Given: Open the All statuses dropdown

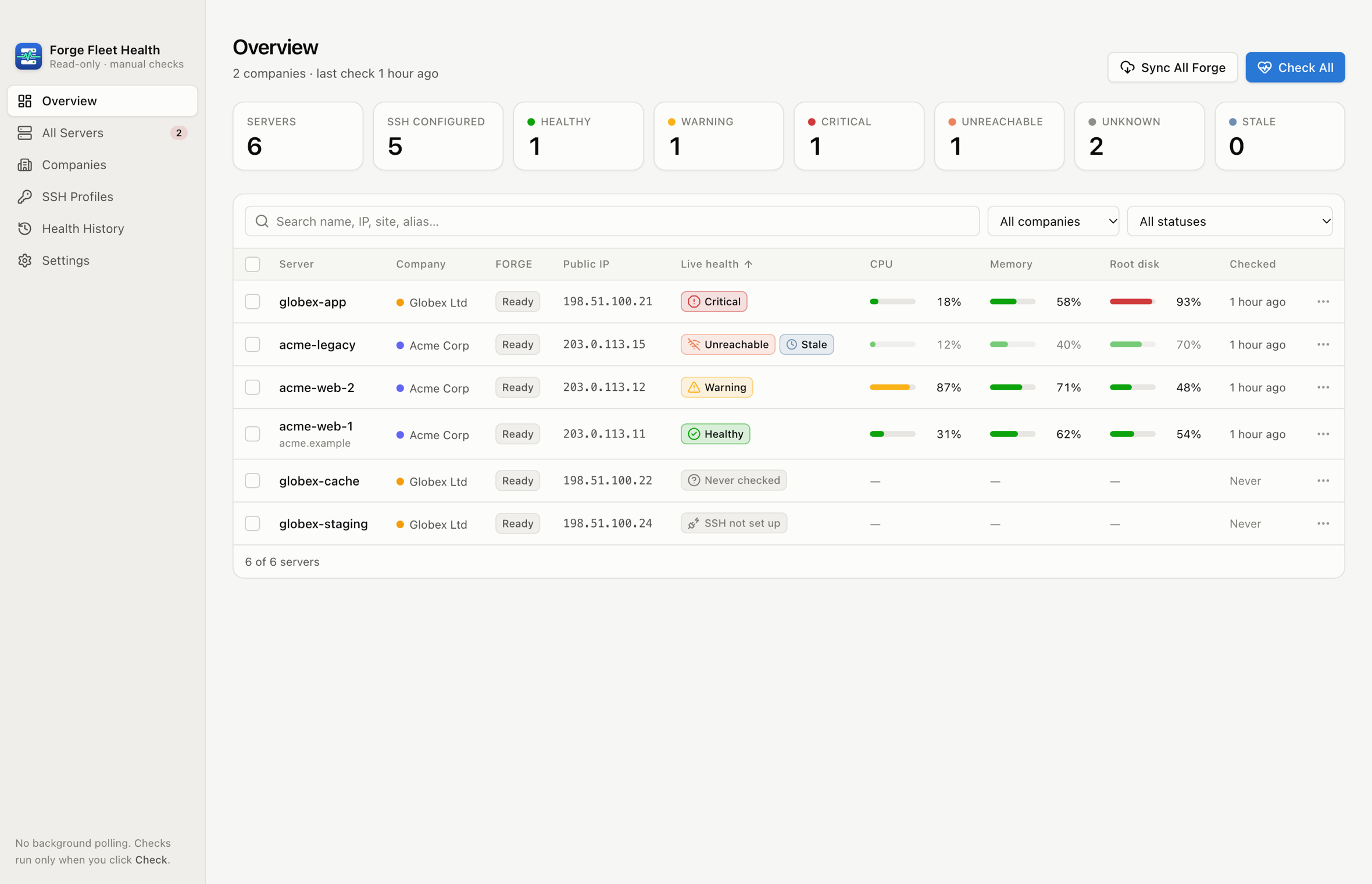Looking at the screenshot, I should click(x=1230, y=222).
